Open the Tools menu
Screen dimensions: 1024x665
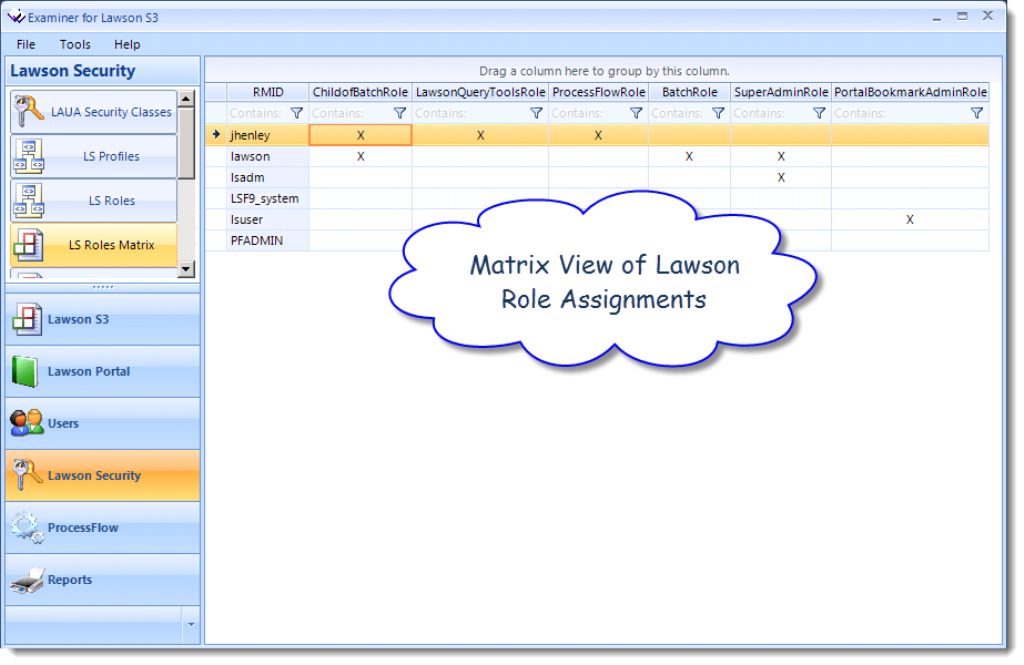[x=75, y=44]
